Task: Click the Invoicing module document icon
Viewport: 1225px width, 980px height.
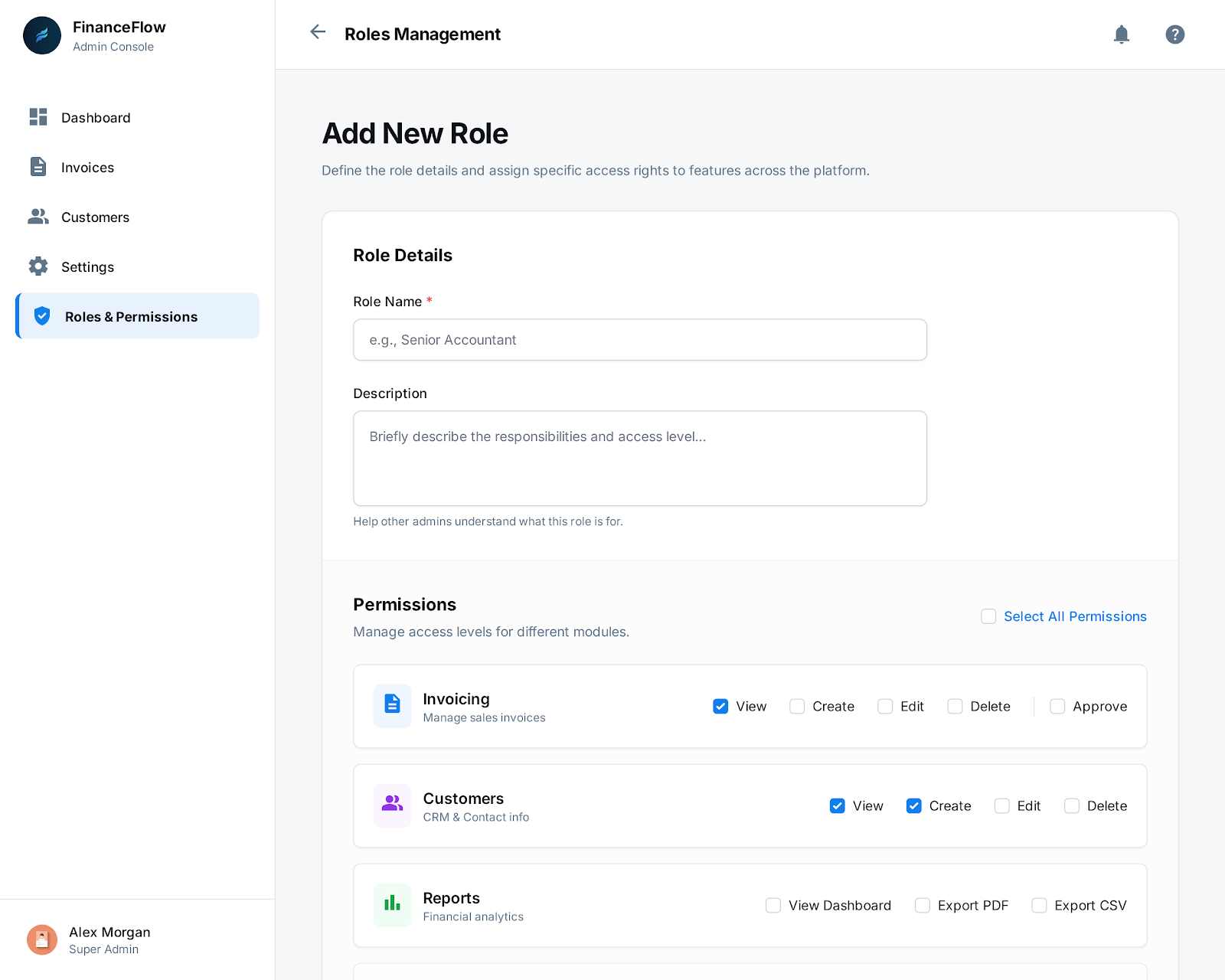Action: point(392,705)
